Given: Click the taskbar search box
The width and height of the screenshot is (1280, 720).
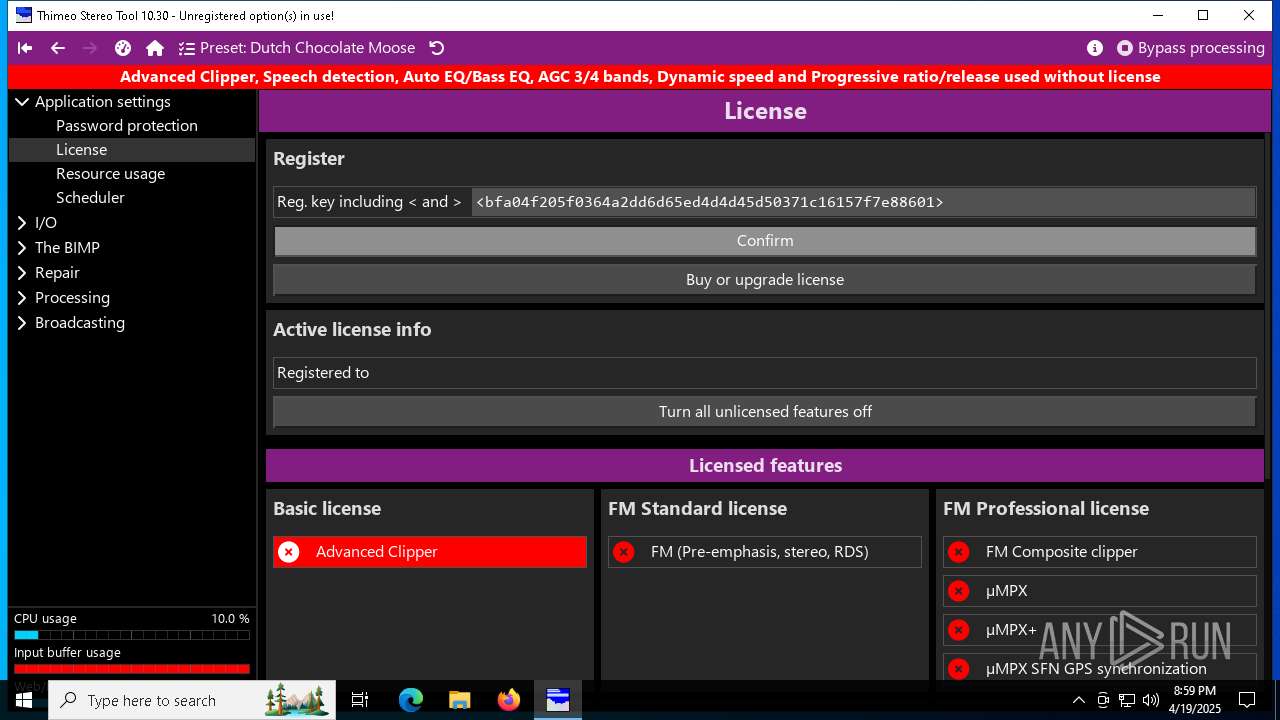Looking at the screenshot, I should click(x=192, y=700).
